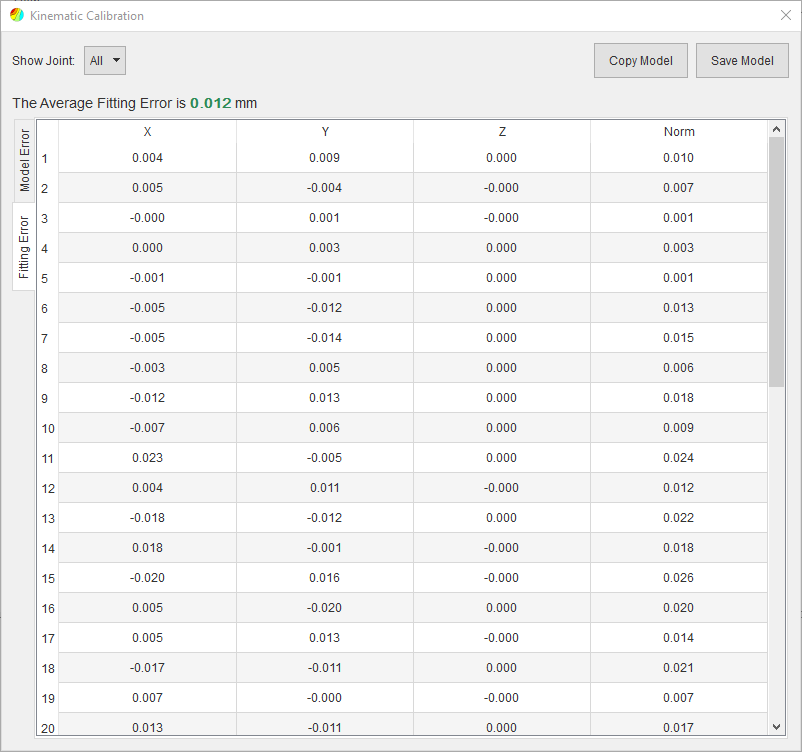
Task: Click the Copy Model button
Action: (640, 60)
